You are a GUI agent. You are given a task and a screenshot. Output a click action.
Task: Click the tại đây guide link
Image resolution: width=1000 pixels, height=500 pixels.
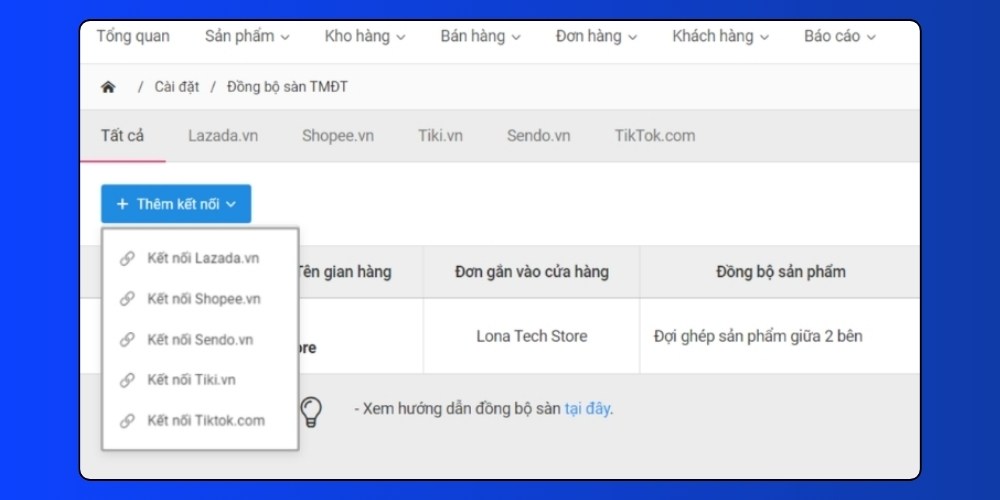tap(587, 409)
